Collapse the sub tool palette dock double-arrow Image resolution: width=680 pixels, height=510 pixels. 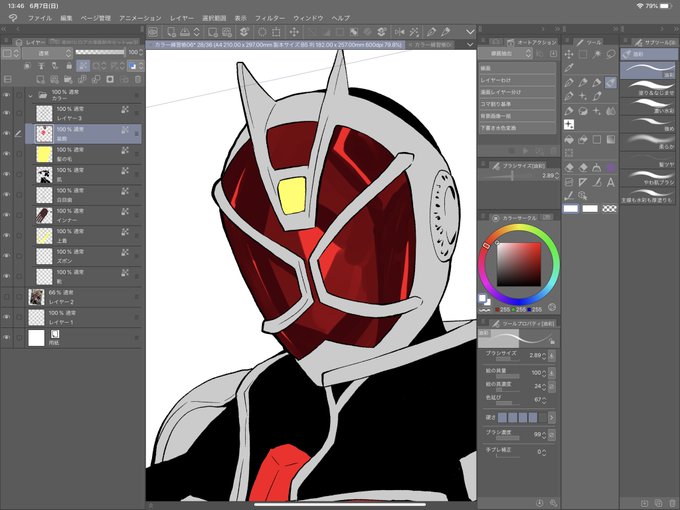coord(675,29)
